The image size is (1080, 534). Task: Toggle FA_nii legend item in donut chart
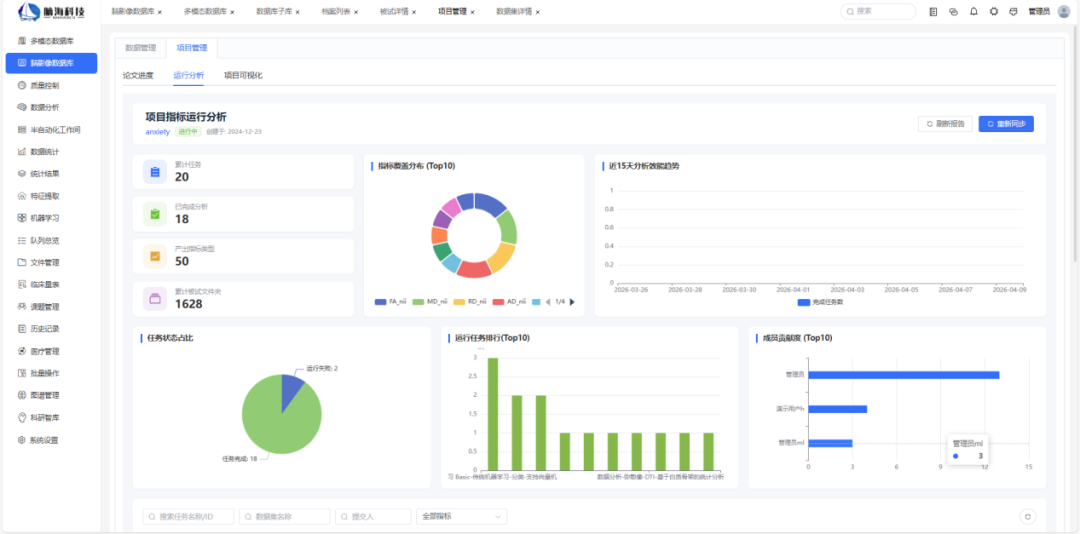pyautogui.click(x=391, y=302)
